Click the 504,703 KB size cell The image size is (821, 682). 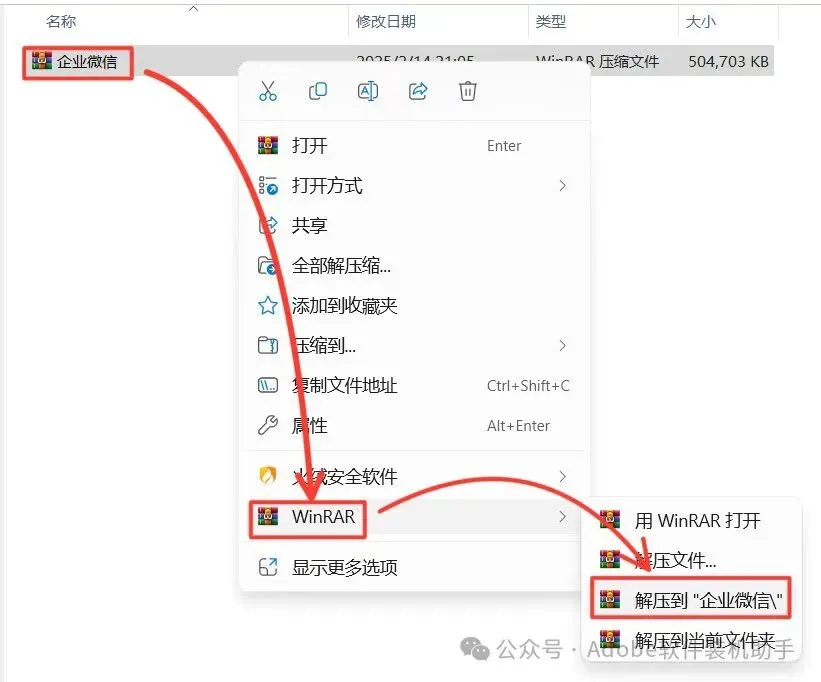728,62
